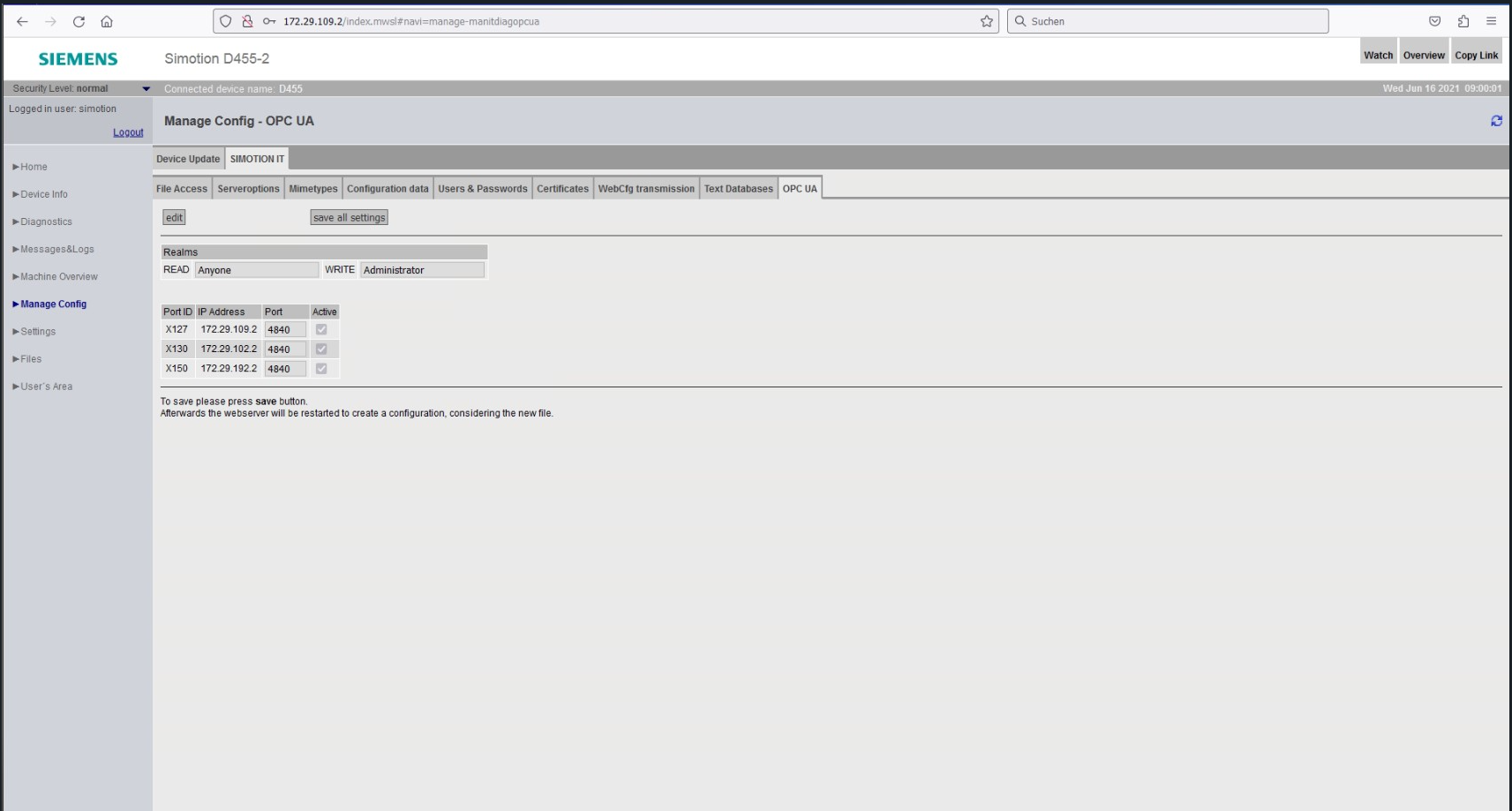
Task: Open the Overview button
Action: point(1424,51)
